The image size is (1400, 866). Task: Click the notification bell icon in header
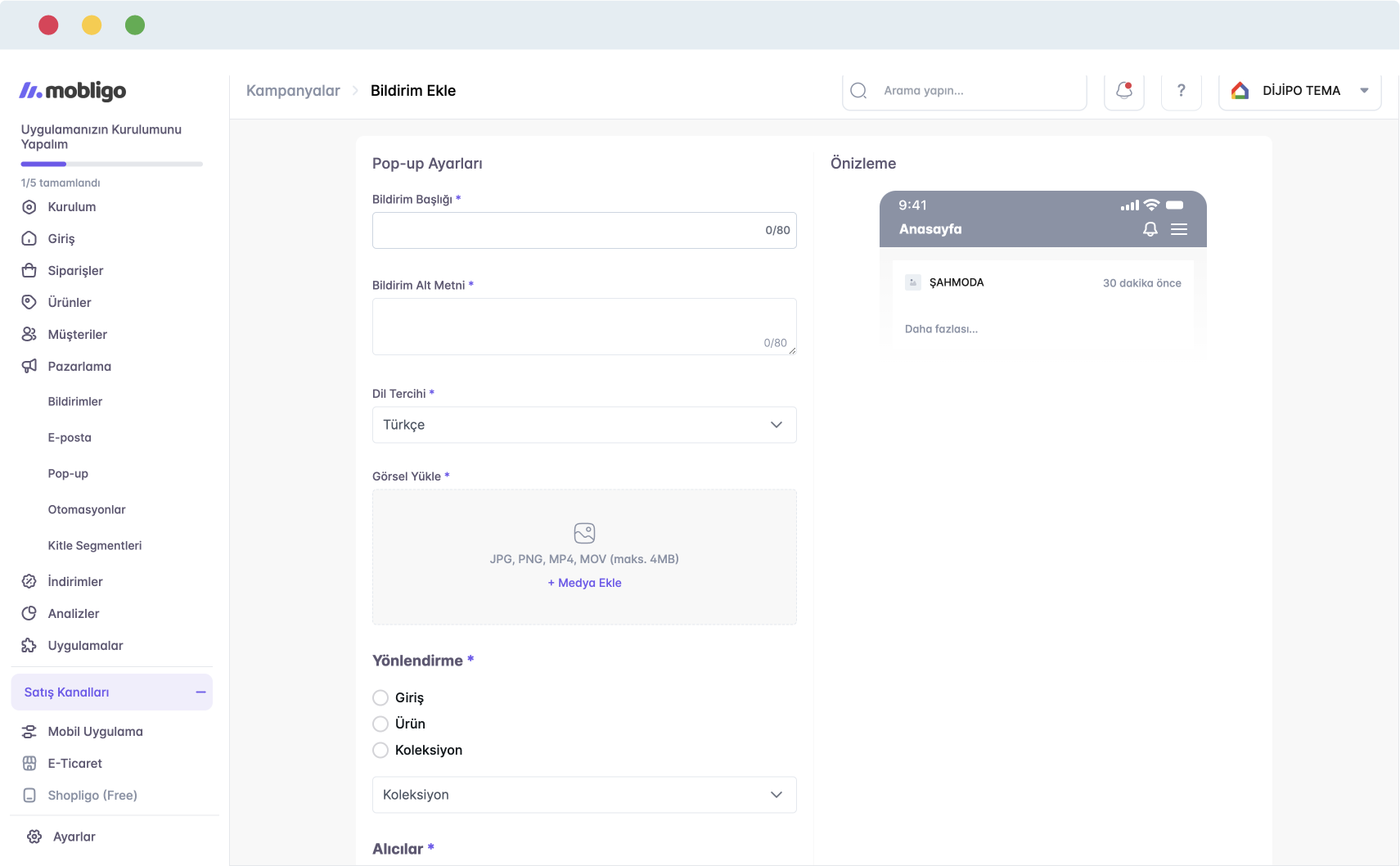click(1123, 91)
